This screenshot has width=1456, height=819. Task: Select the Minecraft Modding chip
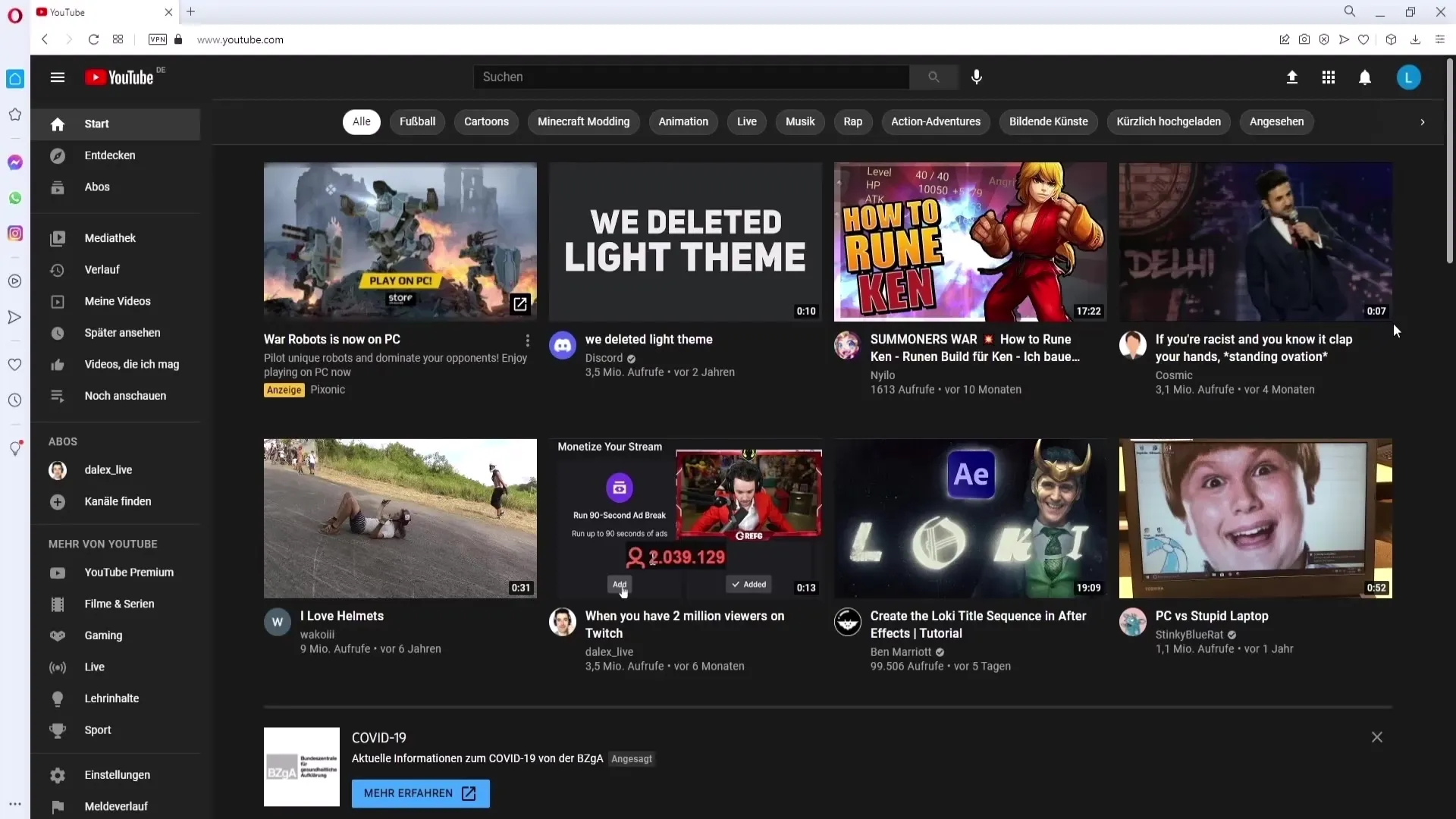tap(583, 121)
